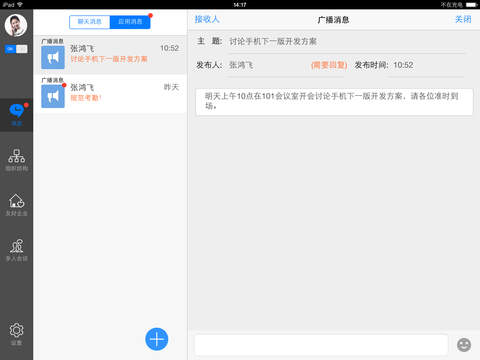
Task: Tap 关闭 to close broadcast message
Action: pos(463,19)
